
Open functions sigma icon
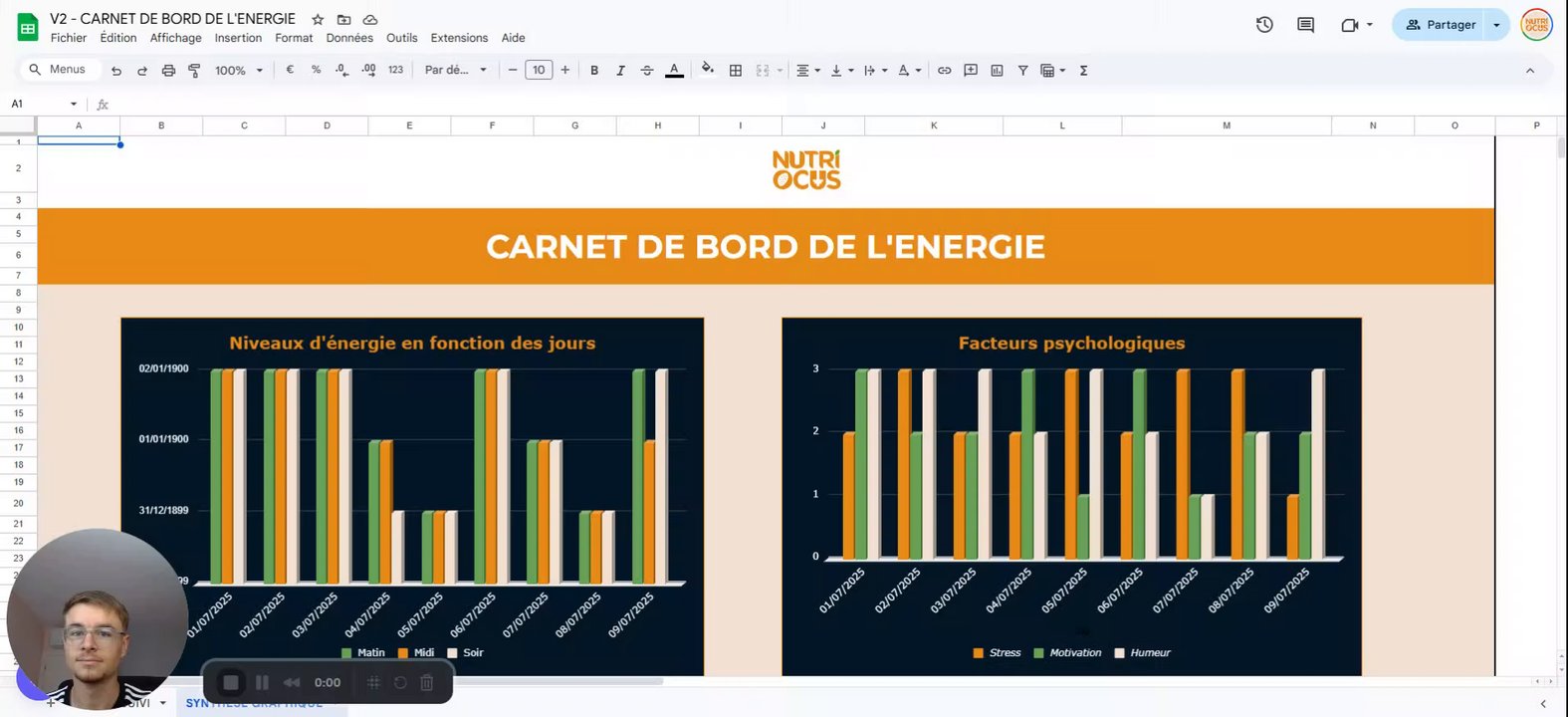[1083, 71]
